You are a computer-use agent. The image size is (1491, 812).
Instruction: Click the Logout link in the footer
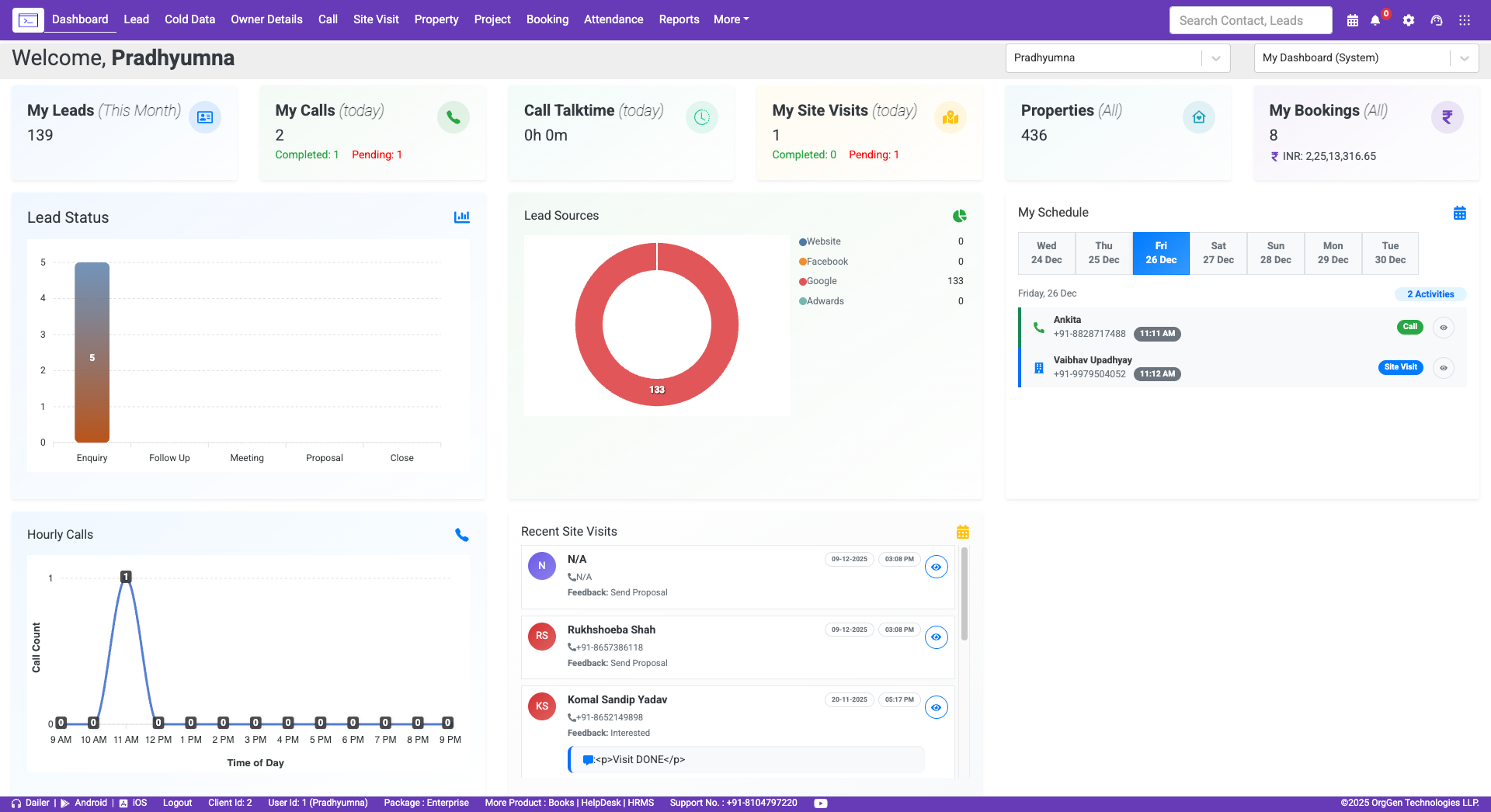[x=177, y=803]
